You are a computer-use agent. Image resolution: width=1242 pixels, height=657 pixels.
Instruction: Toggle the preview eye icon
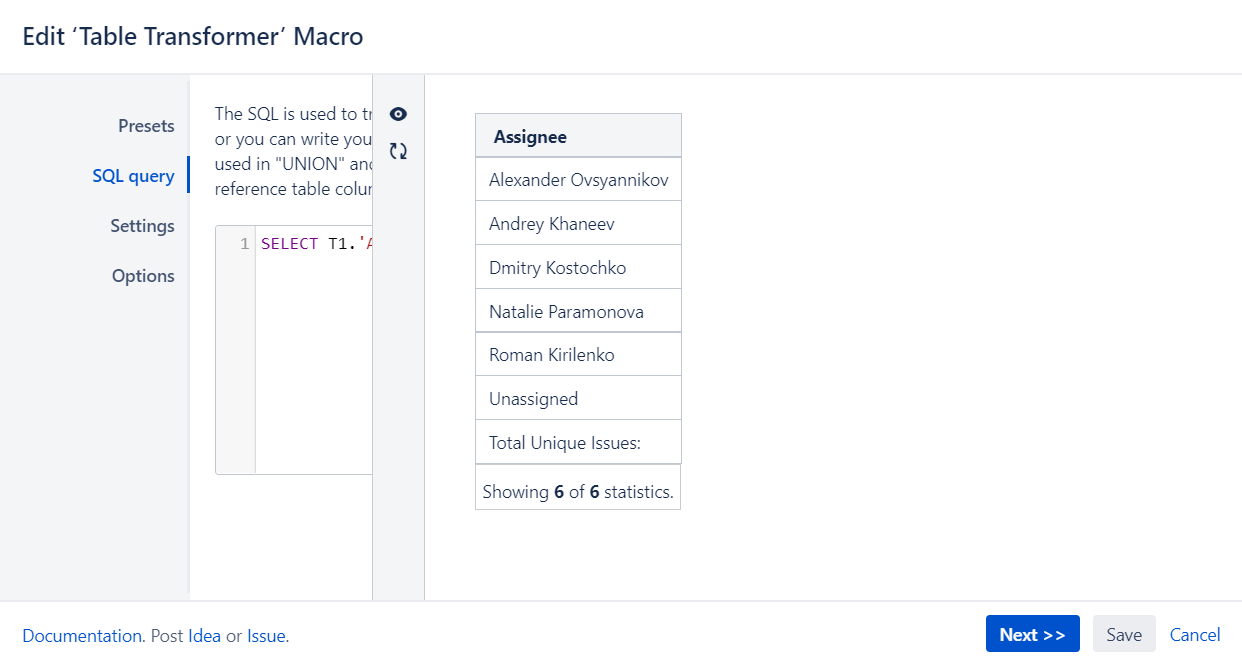[398, 114]
